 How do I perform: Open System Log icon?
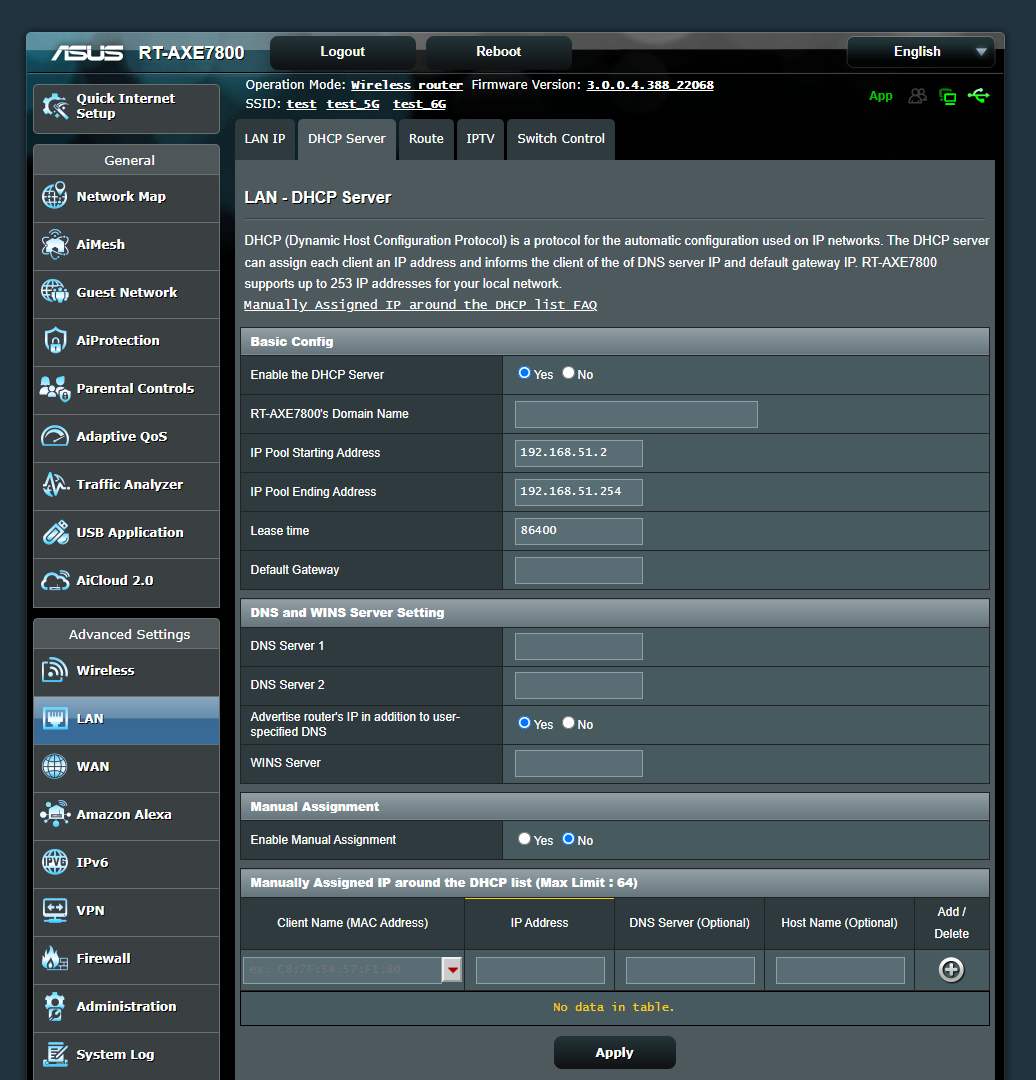click(x=55, y=1054)
